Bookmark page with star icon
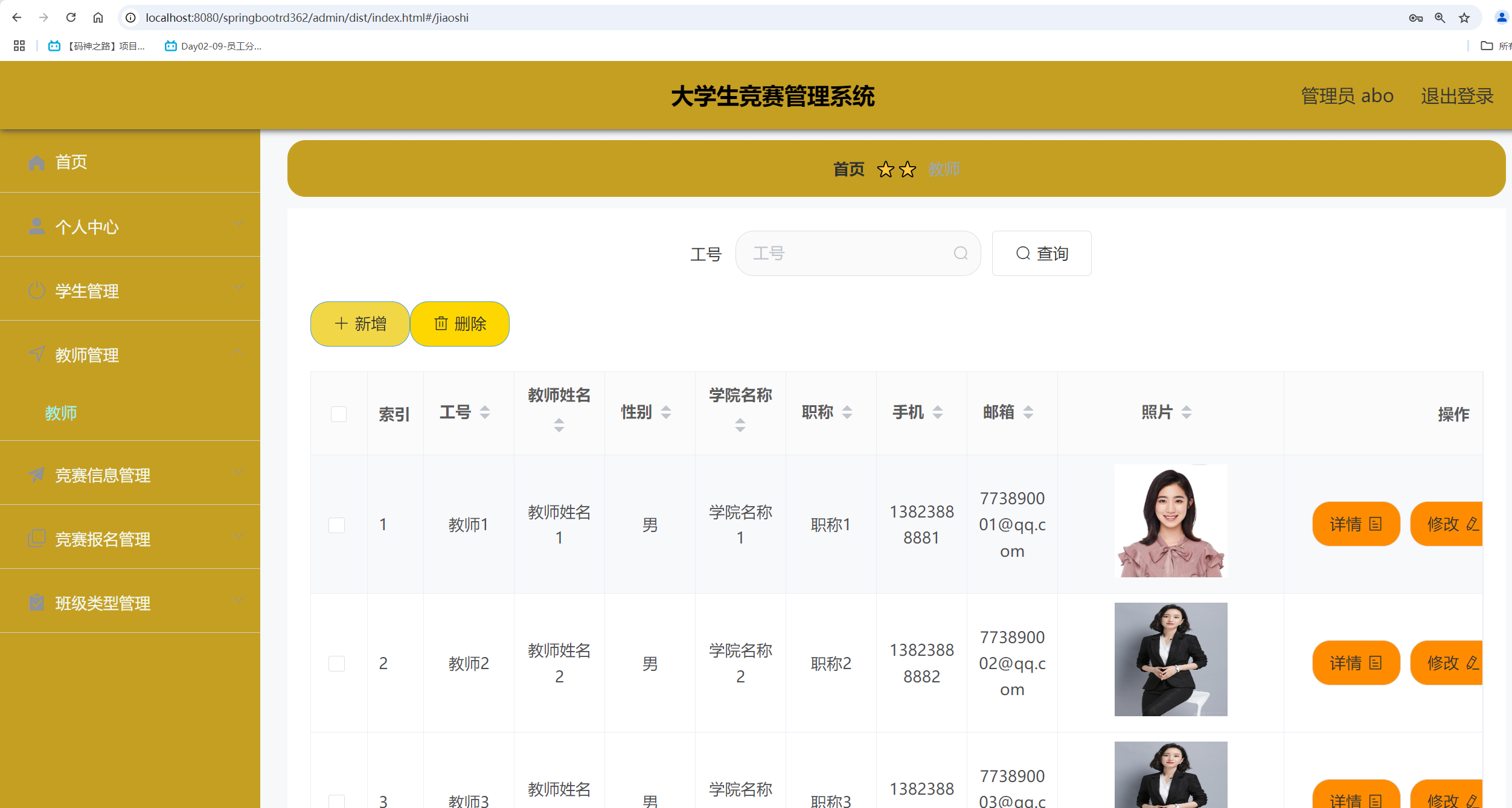Viewport: 1512px width, 808px height. (1464, 18)
